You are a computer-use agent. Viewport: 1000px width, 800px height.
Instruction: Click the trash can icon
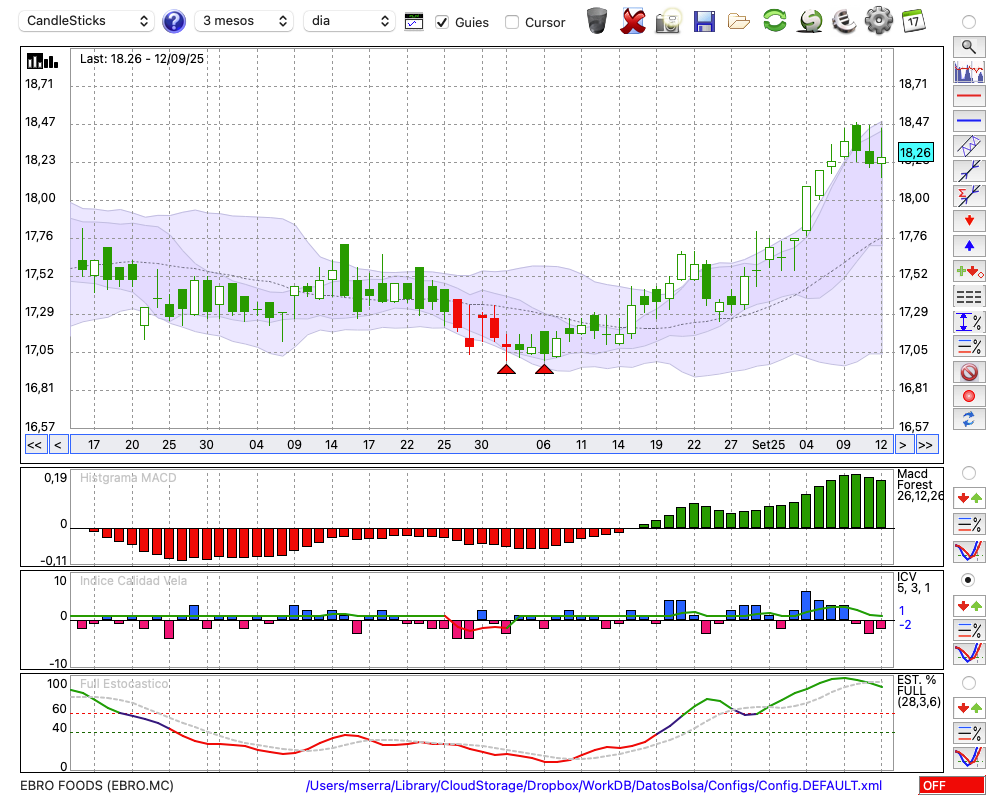597,21
